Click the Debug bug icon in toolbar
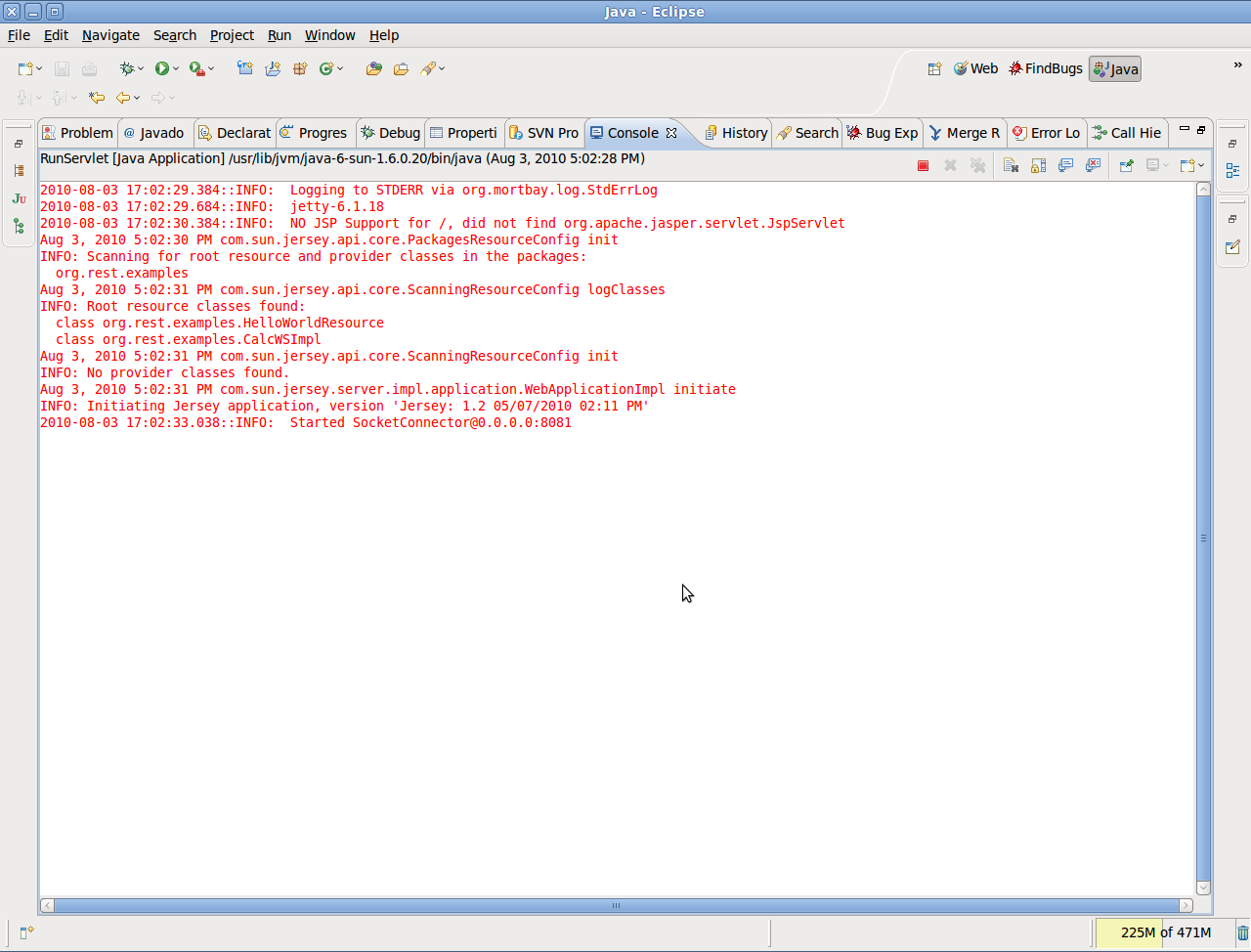 pyautogui.click(x=127, y=68)
